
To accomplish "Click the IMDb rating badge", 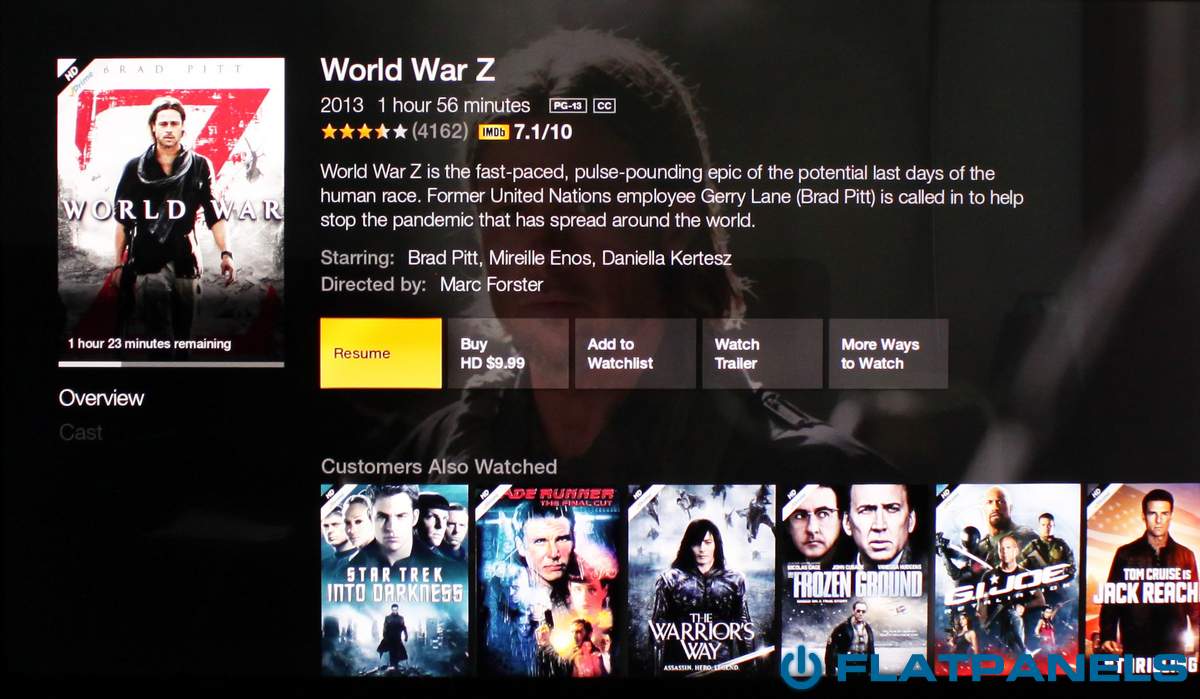I will coord(493,132).
